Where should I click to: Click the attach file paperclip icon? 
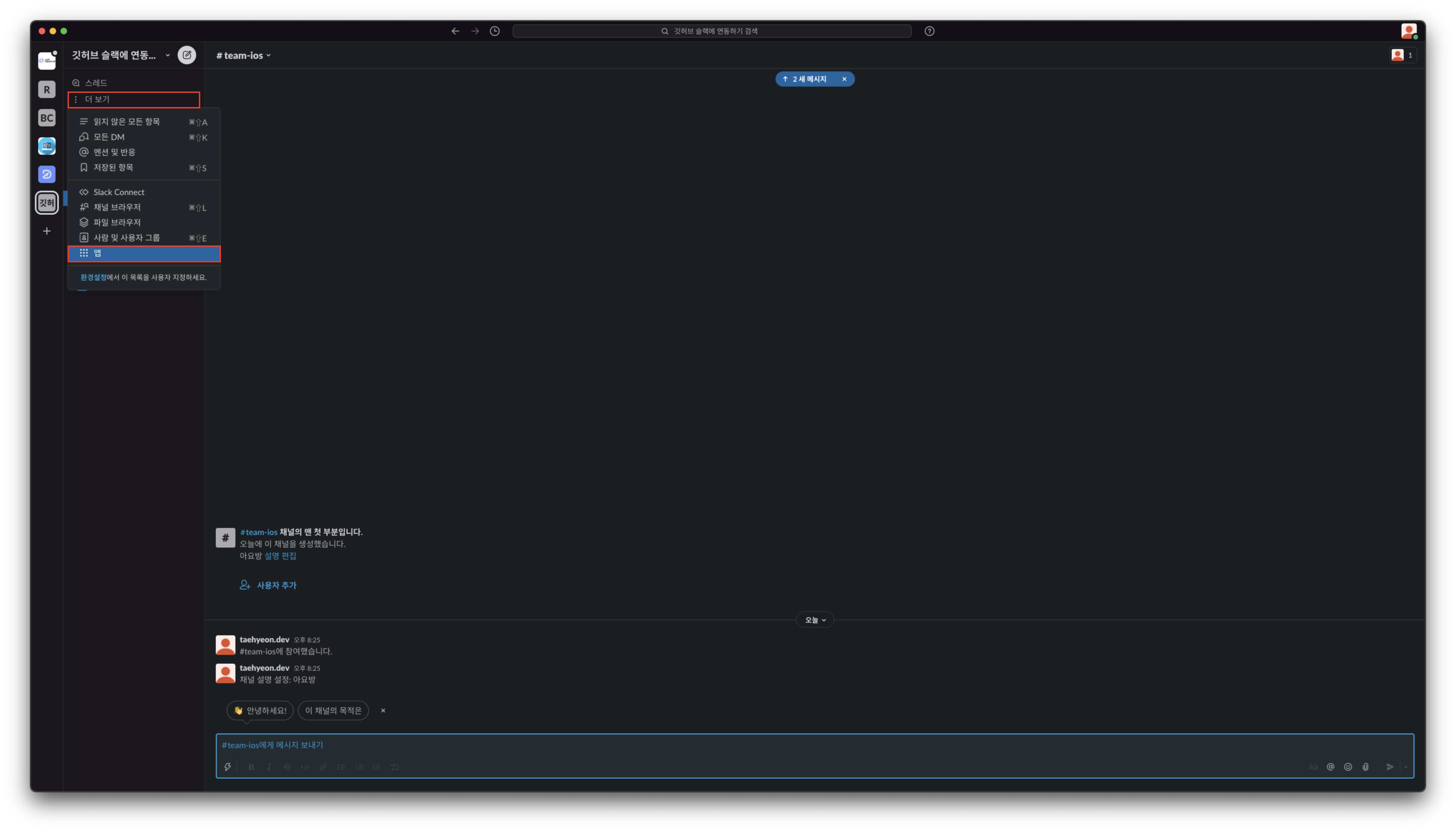(1365, 767)
